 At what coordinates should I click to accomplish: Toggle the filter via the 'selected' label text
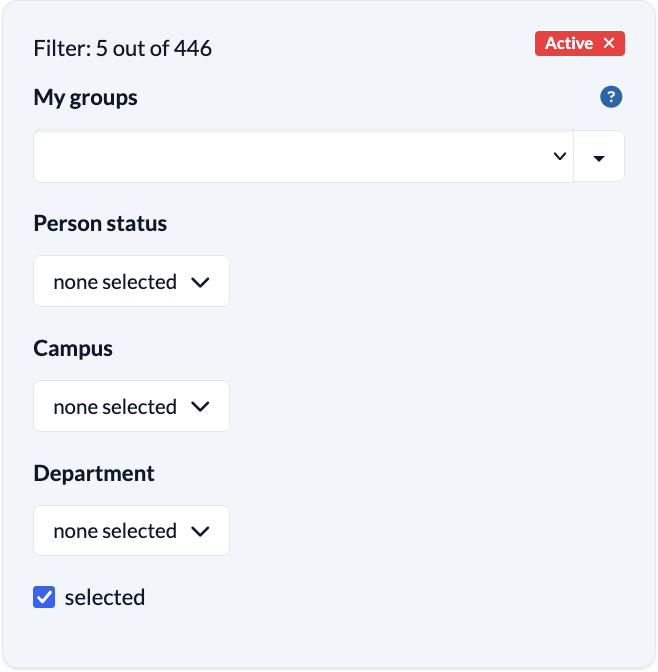click(105, 598)
